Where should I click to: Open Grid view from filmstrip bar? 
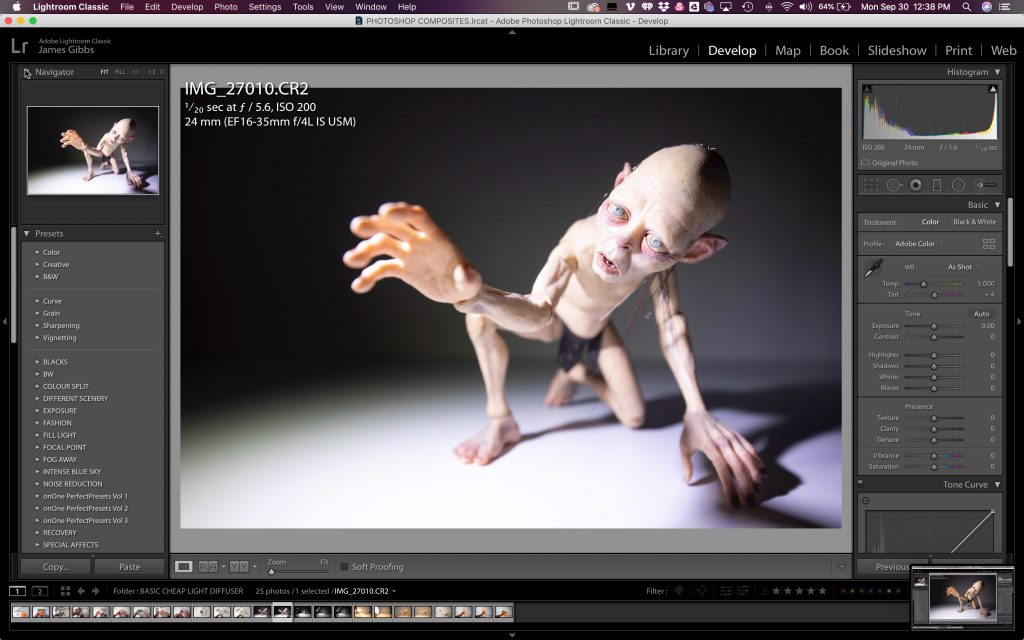click(x=65, y=591)
